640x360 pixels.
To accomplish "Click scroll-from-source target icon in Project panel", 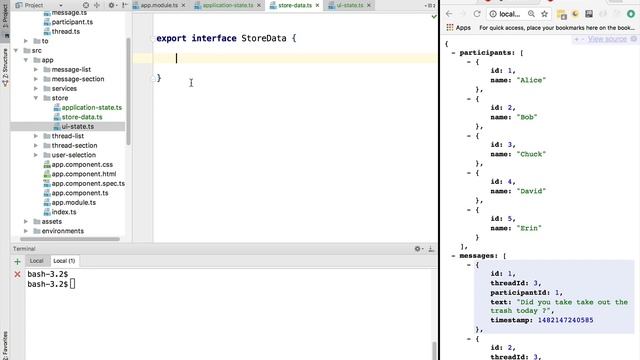I will (x=86, y=5).
